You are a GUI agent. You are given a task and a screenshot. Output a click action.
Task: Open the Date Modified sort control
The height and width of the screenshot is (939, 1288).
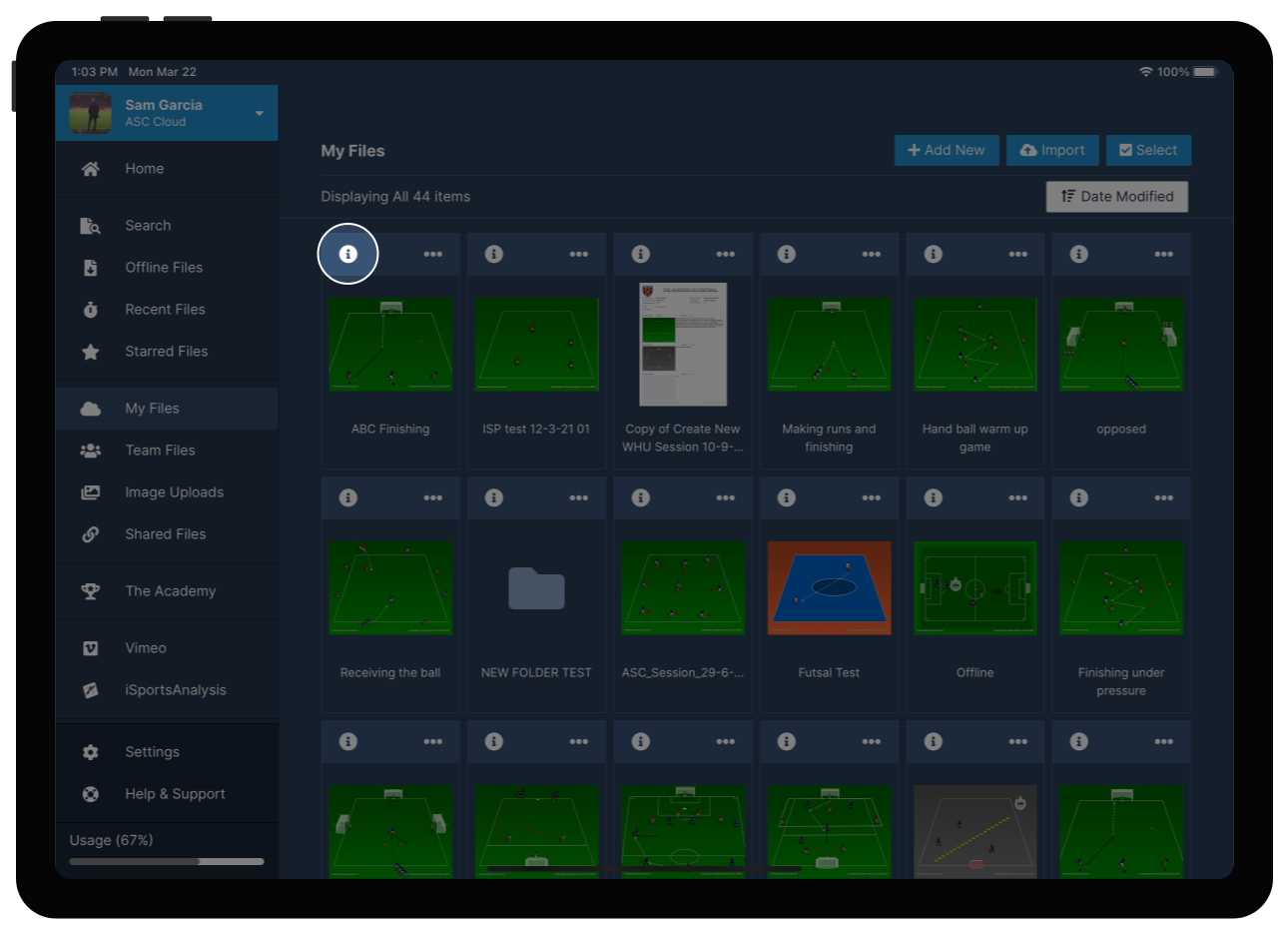click(1116, 196)
